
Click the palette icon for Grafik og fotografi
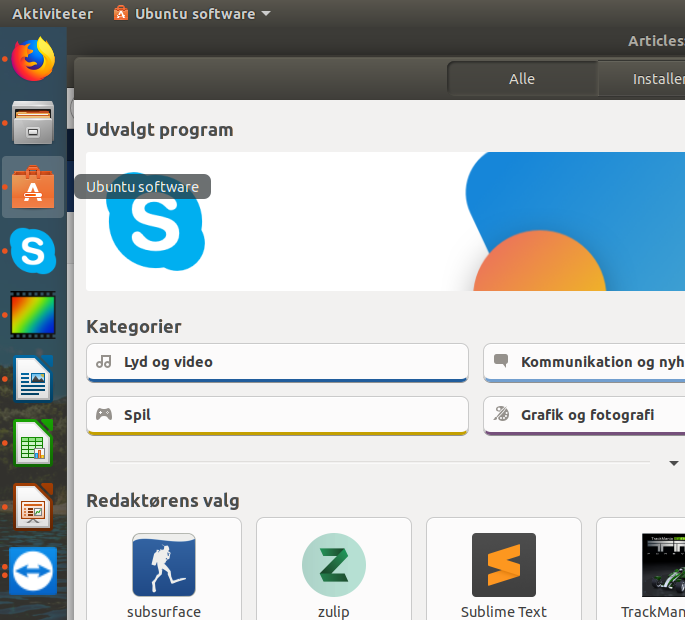(501, 414)
